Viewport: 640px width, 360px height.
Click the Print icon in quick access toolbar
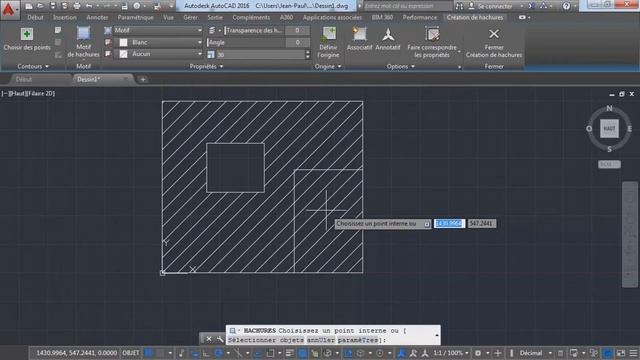(77, 6)
